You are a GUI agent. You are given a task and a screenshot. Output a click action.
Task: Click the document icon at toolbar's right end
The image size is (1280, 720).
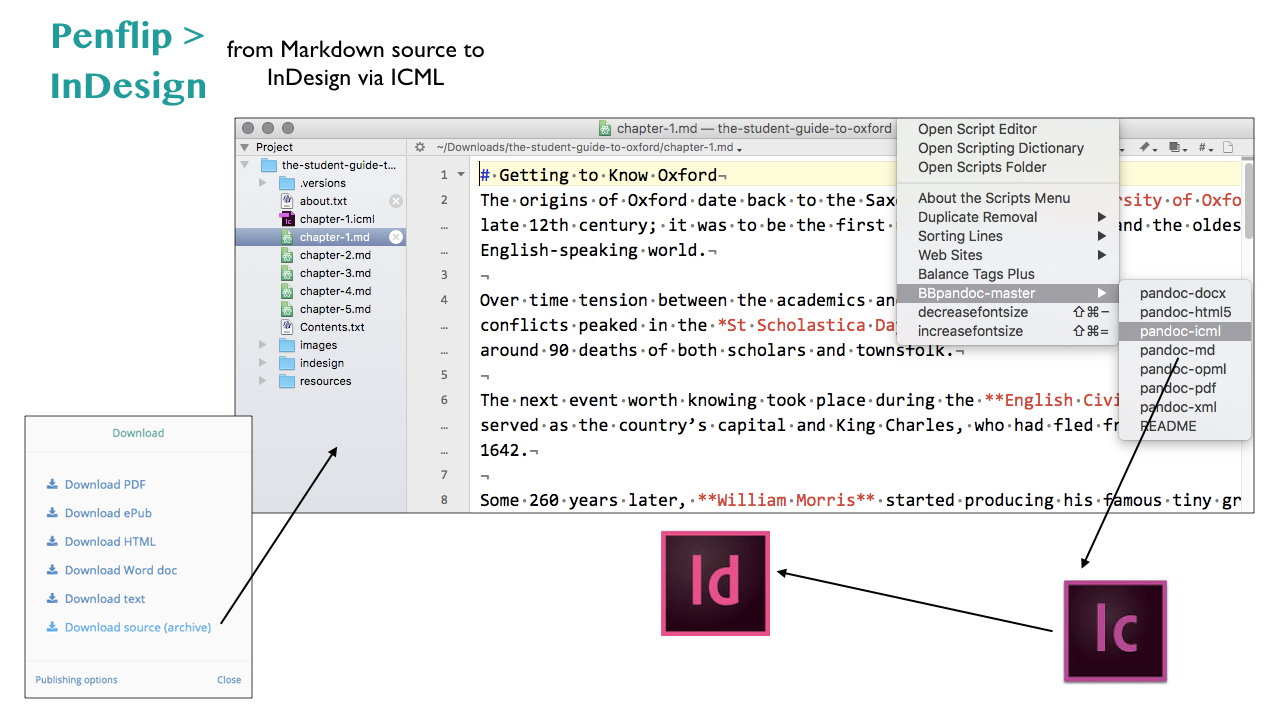pos(1229,147)
